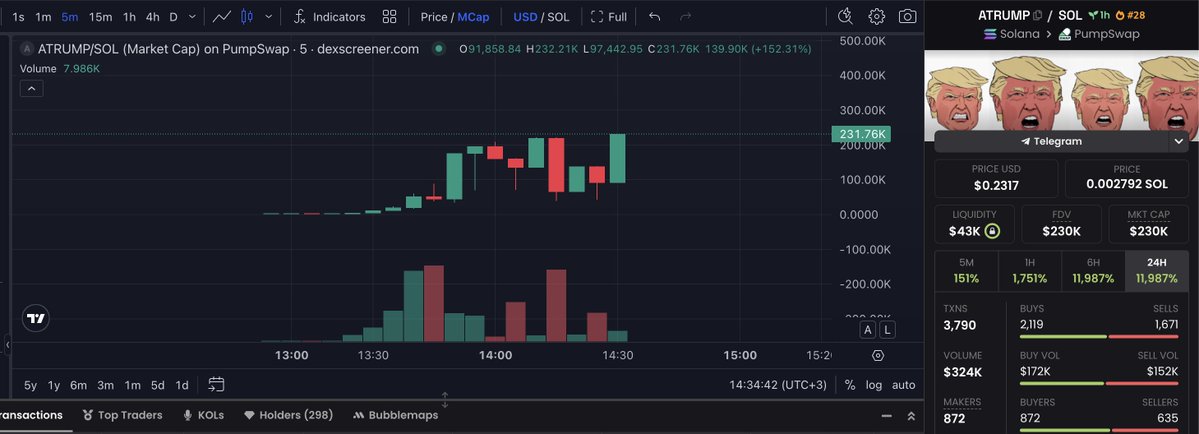Open the Top Traders tab
This screenshot has height=434, width=1199.
point(122,415)
